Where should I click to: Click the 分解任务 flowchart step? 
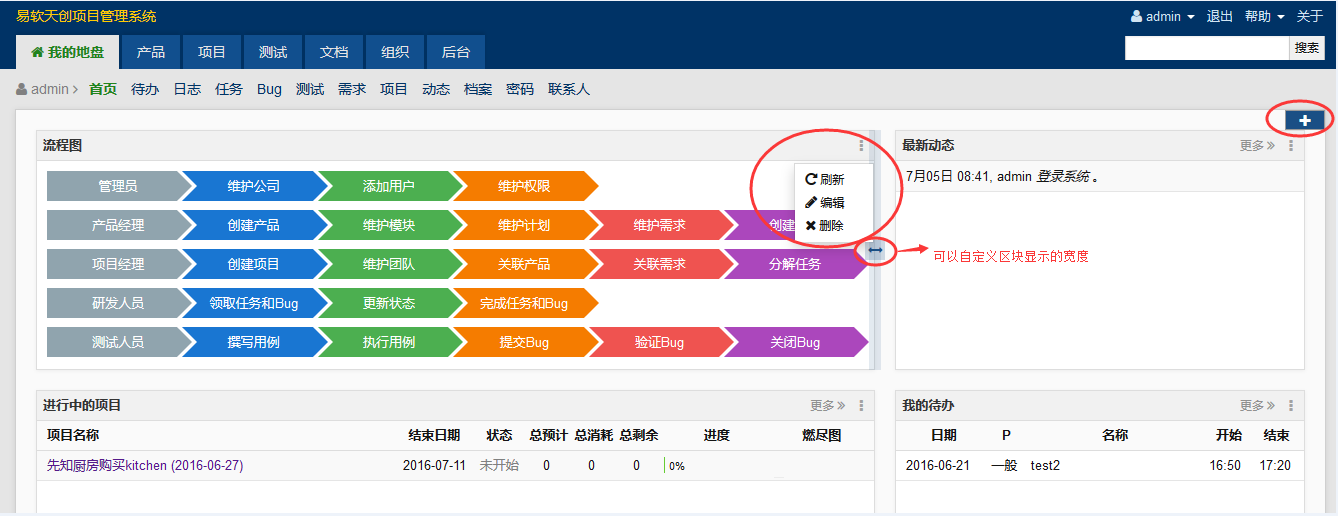pyautogui.click(x=795, y=264)
